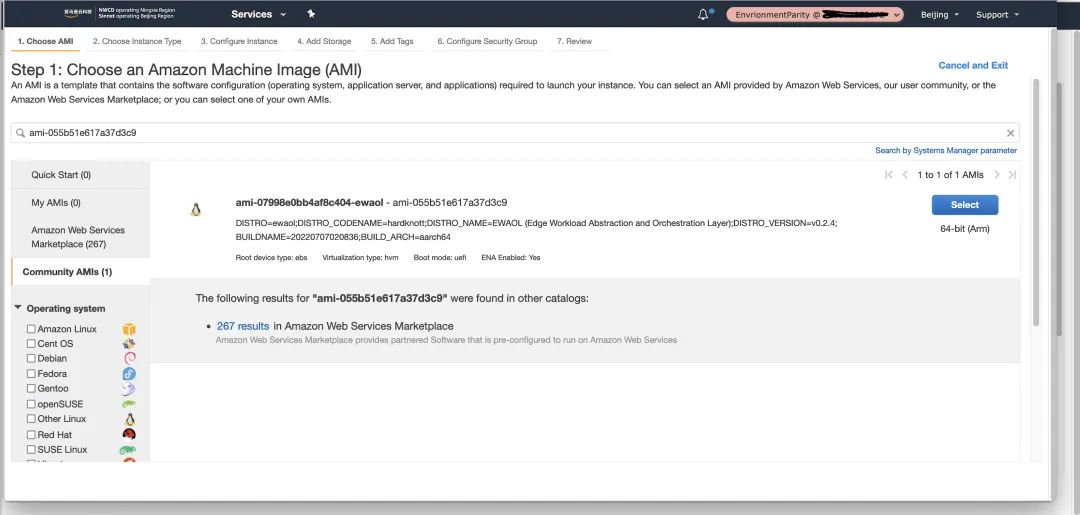
Task: Click the 'Boot mode: uefi' detail text
Action: (439, 258)
